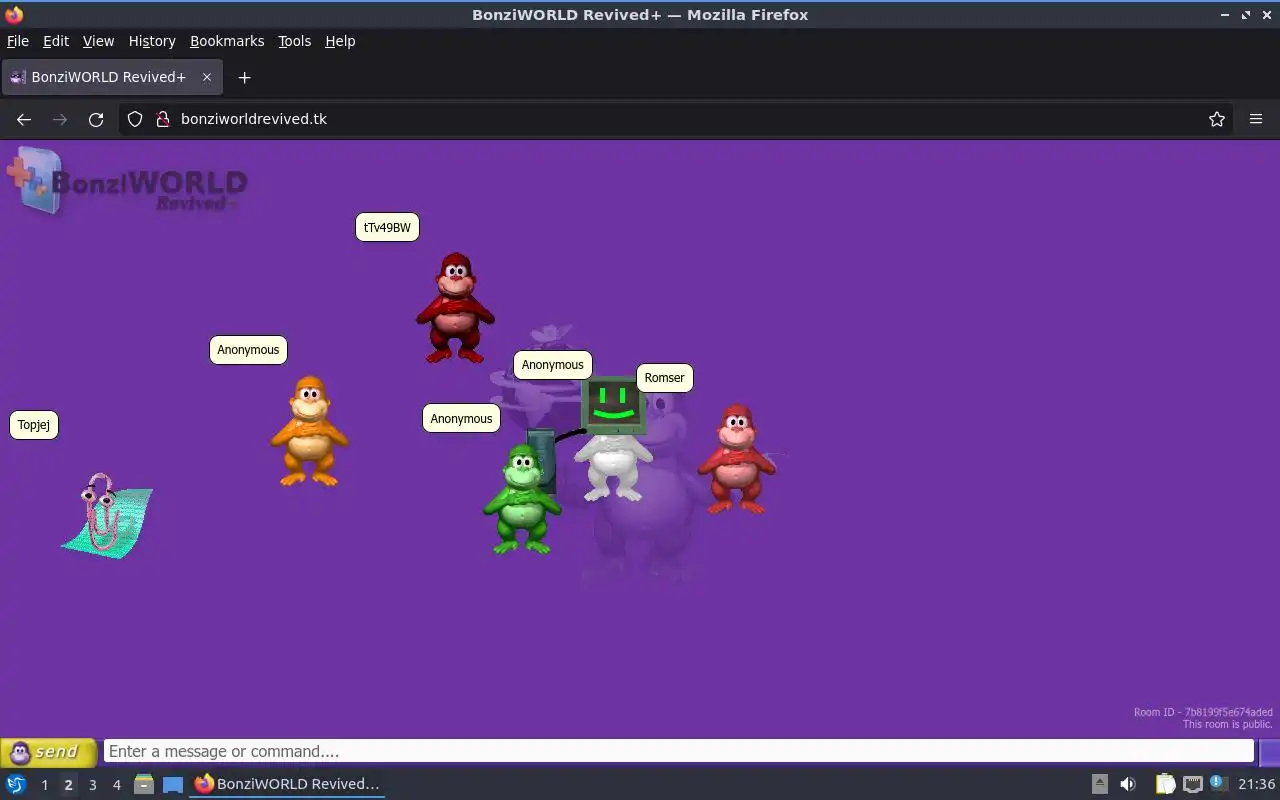Open the Tools menu
The width and height of the screenshot is (1280, 800).
294,41
